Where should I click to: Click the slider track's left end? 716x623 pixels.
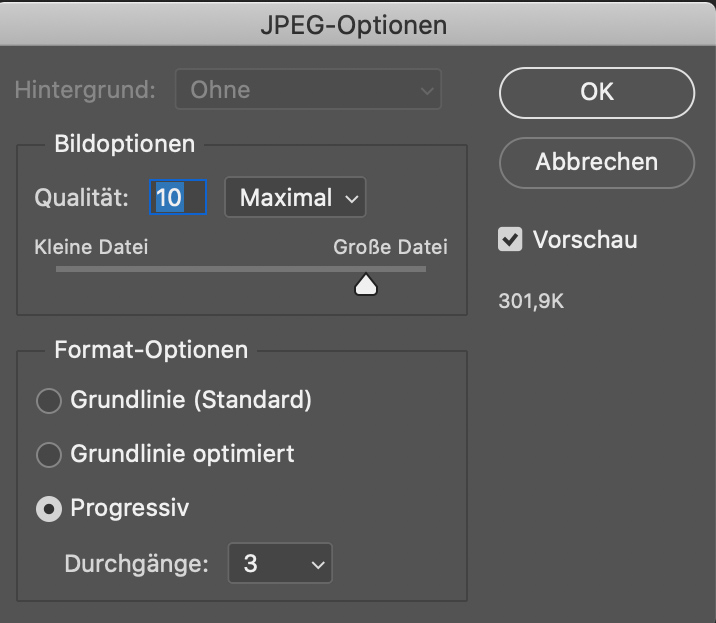tap(60, 268)
